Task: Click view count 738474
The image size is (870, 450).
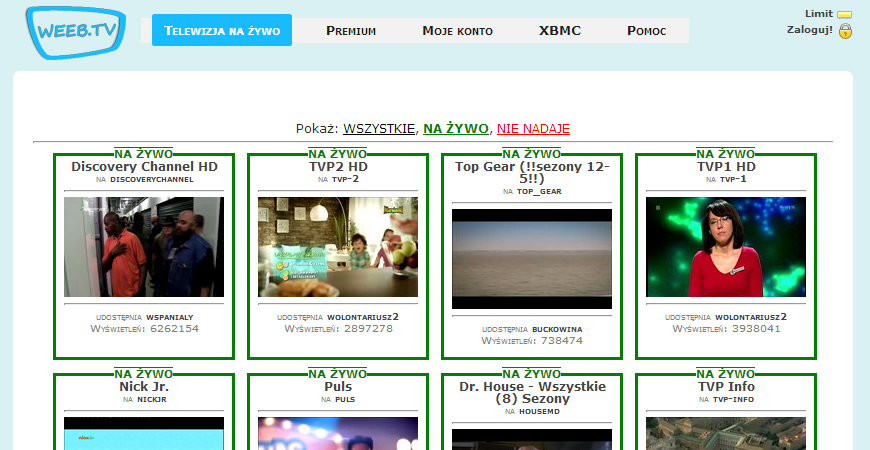Action: pos(562,341)
